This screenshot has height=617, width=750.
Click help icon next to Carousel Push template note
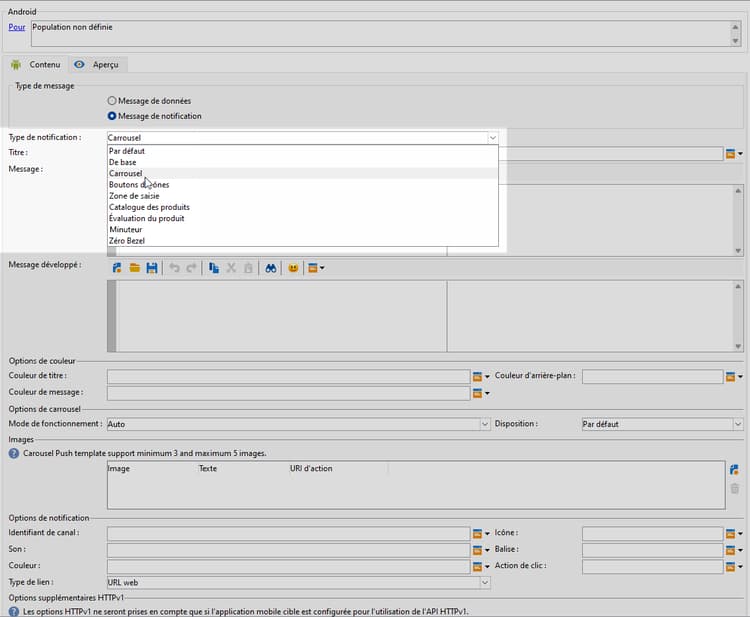click(14, 453)
